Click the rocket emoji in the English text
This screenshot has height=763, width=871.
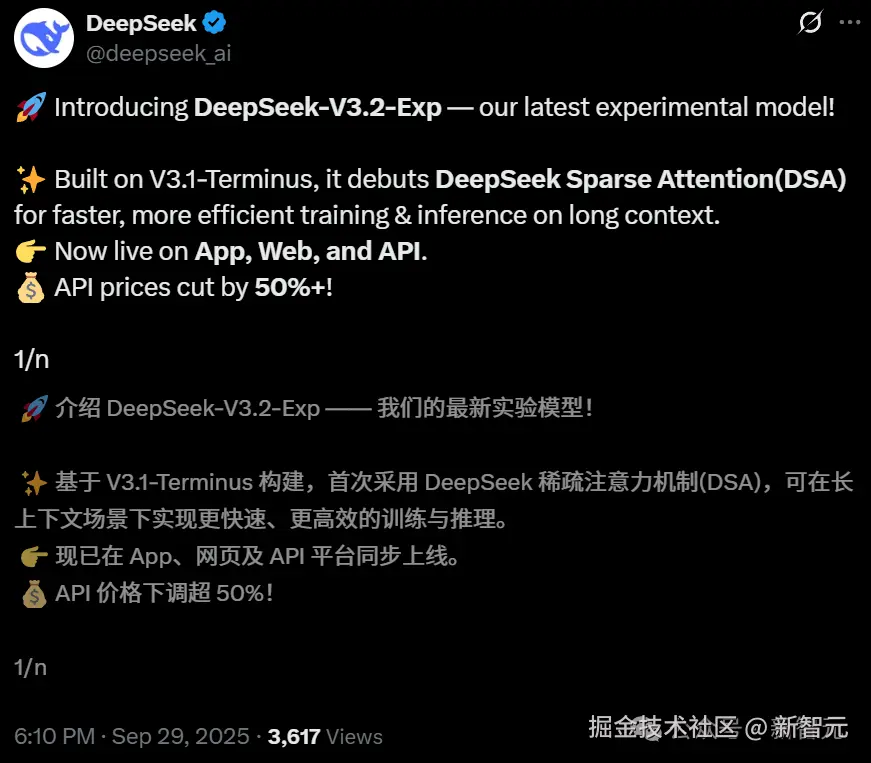pyautogui.click(x=31, y=107)
